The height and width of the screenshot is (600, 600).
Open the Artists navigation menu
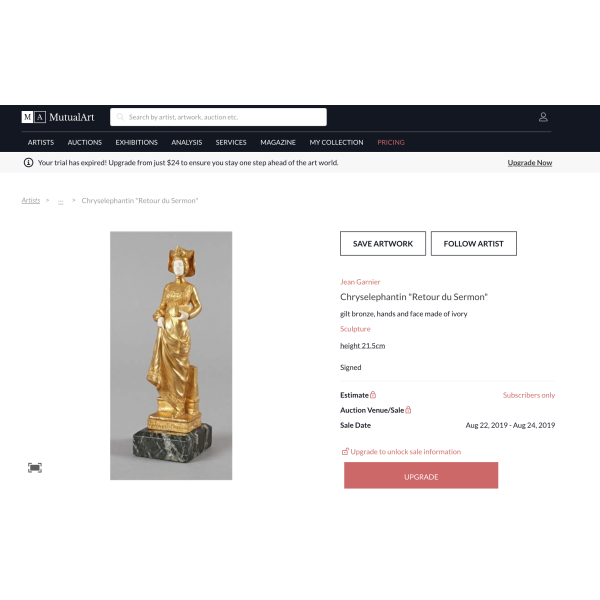click(x=41, y=142)
